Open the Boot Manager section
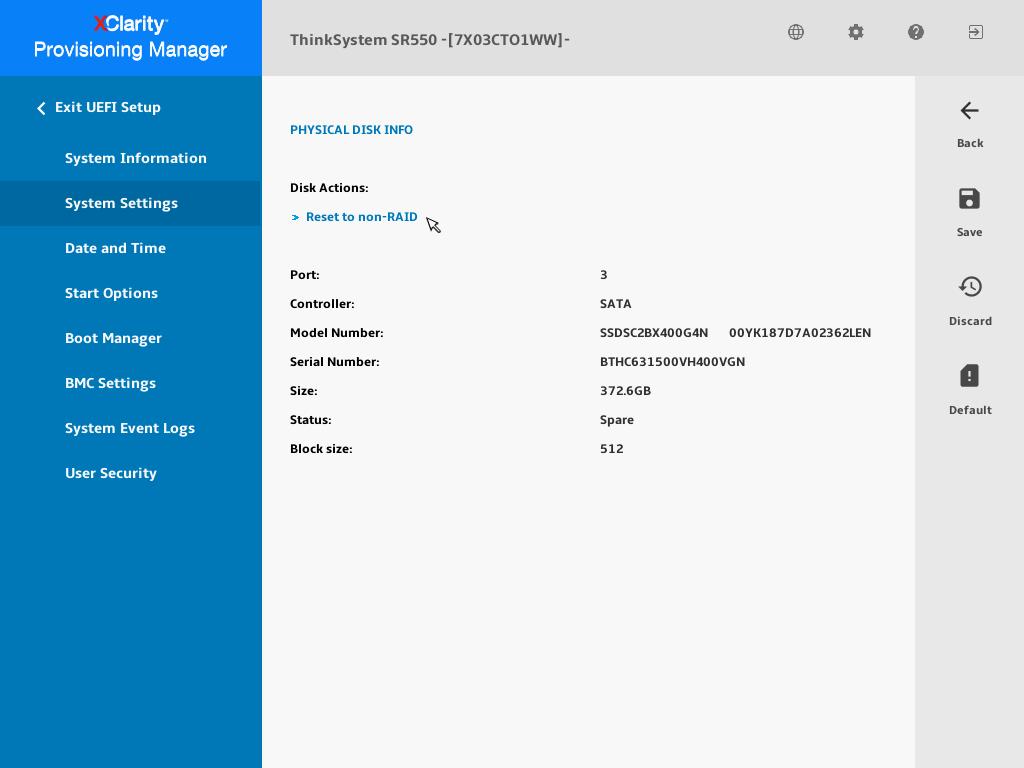This screenshot has height=768, width=1024. point(113,338)
